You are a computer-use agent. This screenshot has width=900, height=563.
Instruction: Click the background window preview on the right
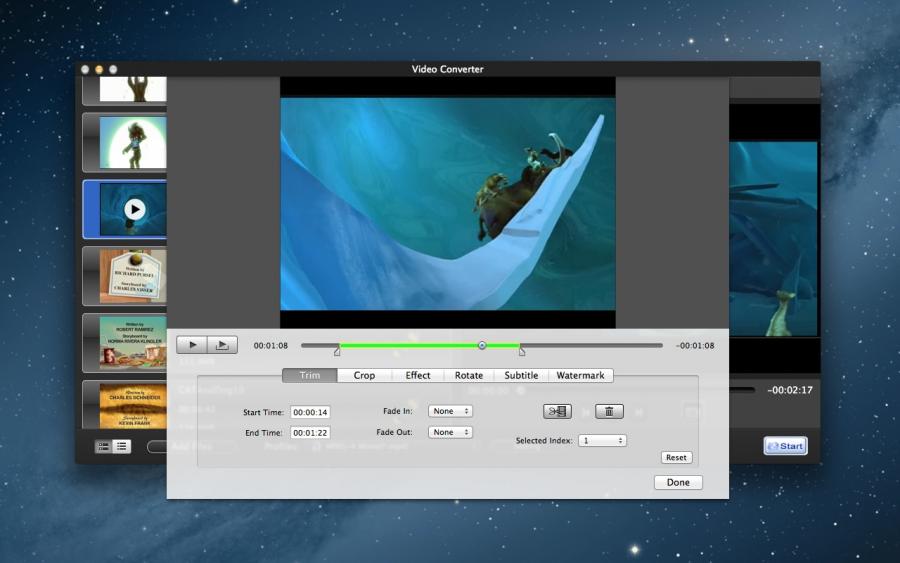pos(773,239)
